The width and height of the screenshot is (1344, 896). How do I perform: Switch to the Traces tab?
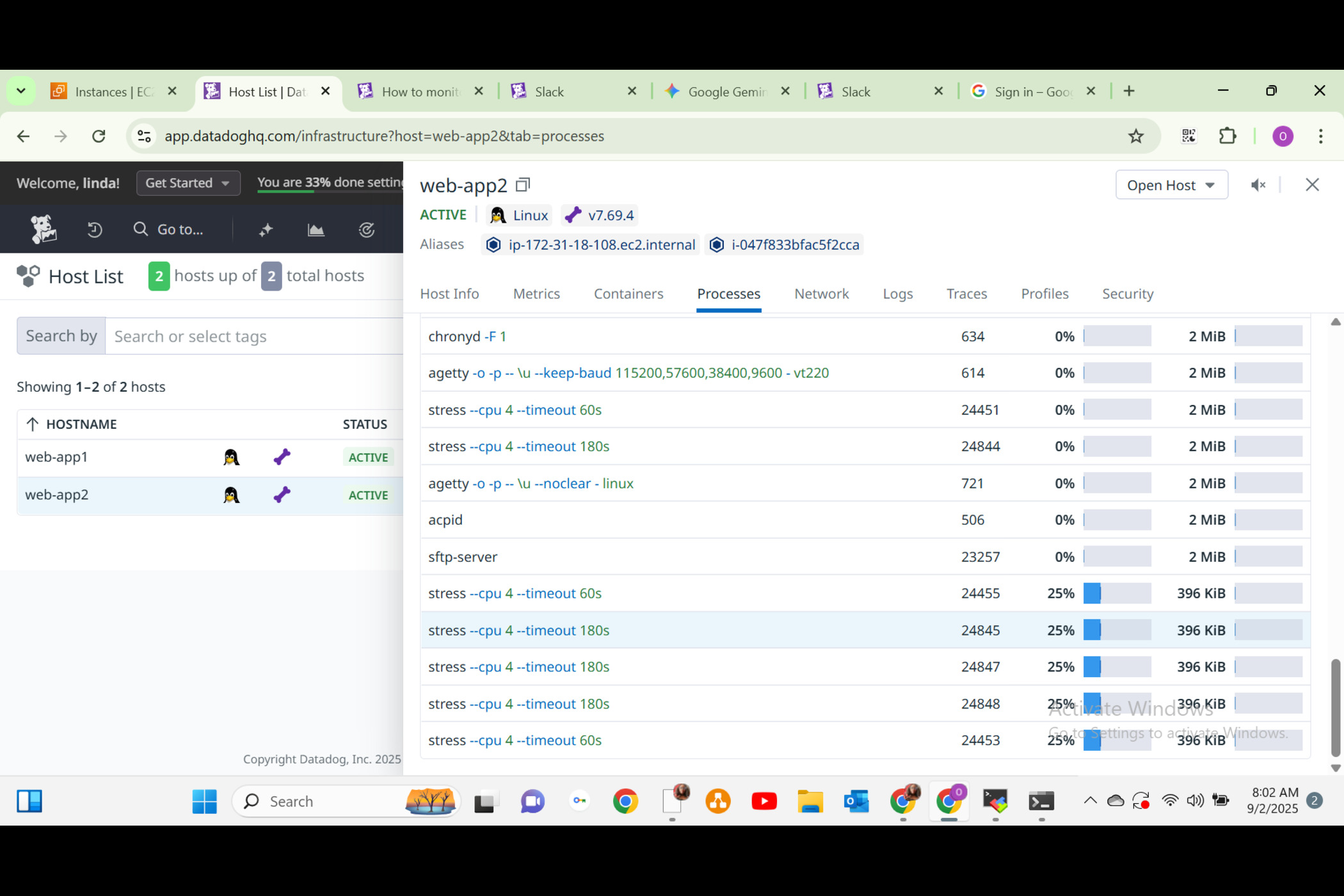point(966,294)
